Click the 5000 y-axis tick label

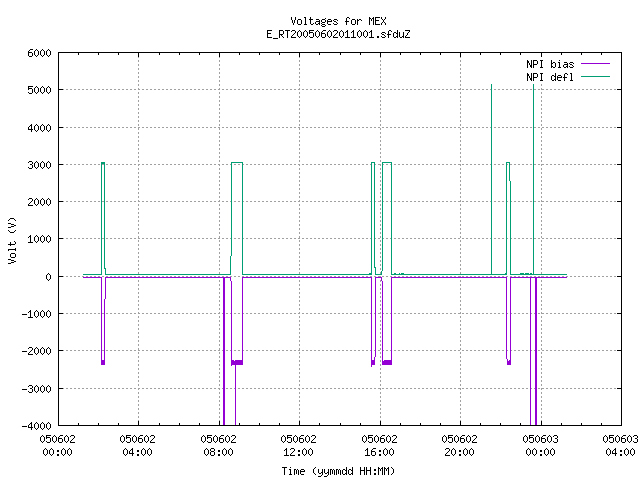coord(39,90)
